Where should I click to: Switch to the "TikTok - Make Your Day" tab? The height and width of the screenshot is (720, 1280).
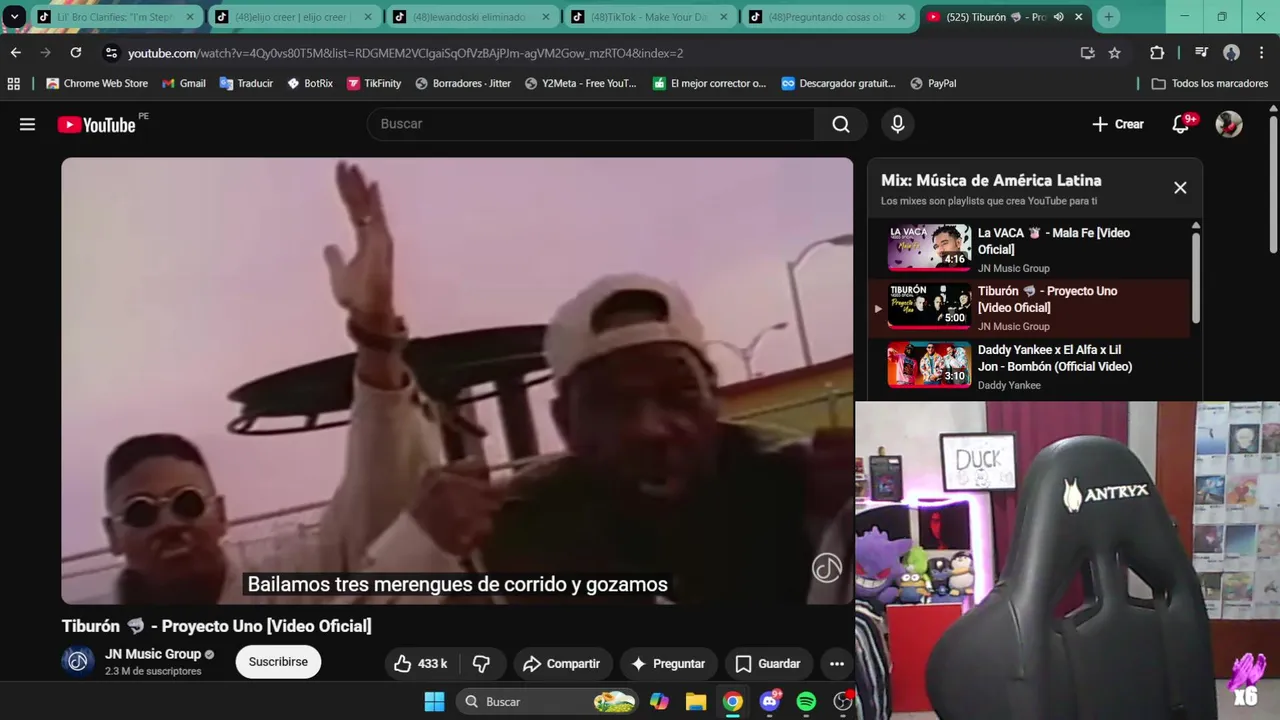650,17
